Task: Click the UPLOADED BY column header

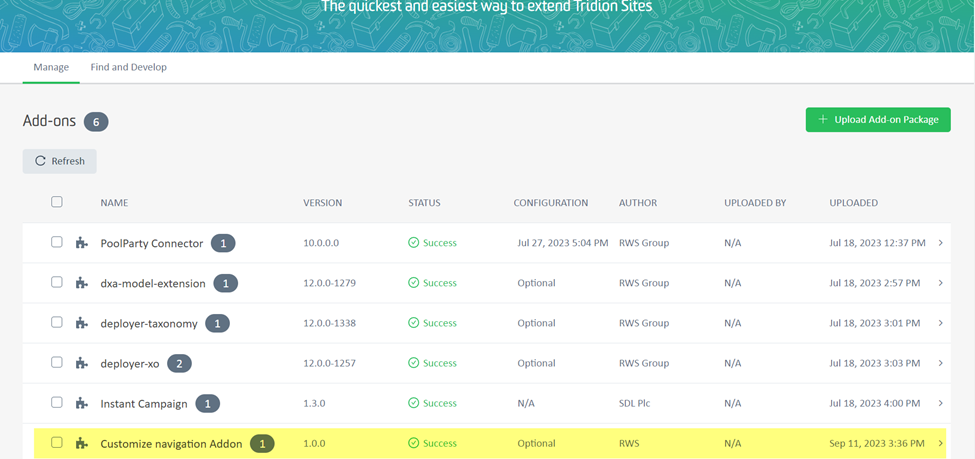Action: pos(756,203)
